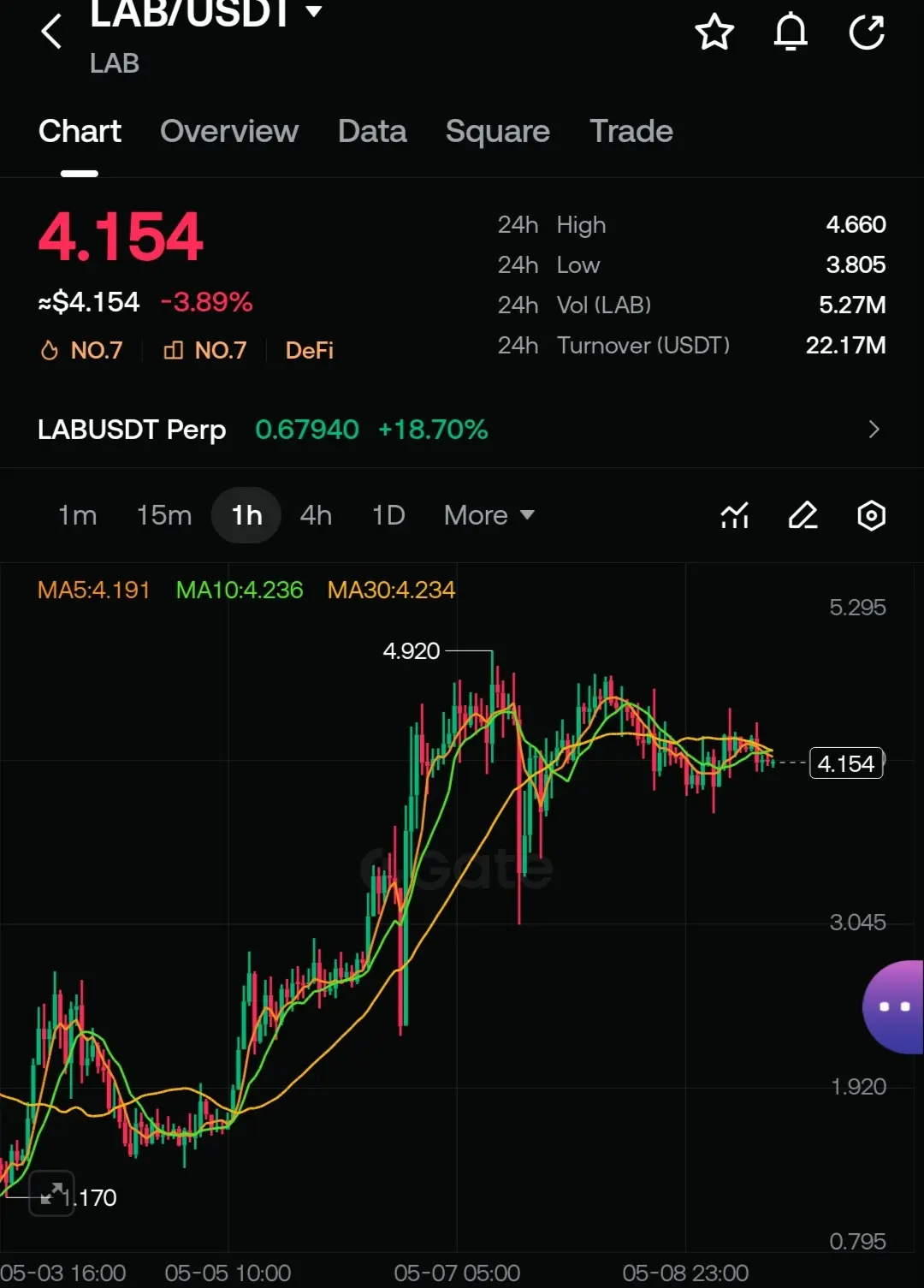Viewport: 924px width, 1288px height.
Task: Switch to the Data tab
Action: click(372, 131)
